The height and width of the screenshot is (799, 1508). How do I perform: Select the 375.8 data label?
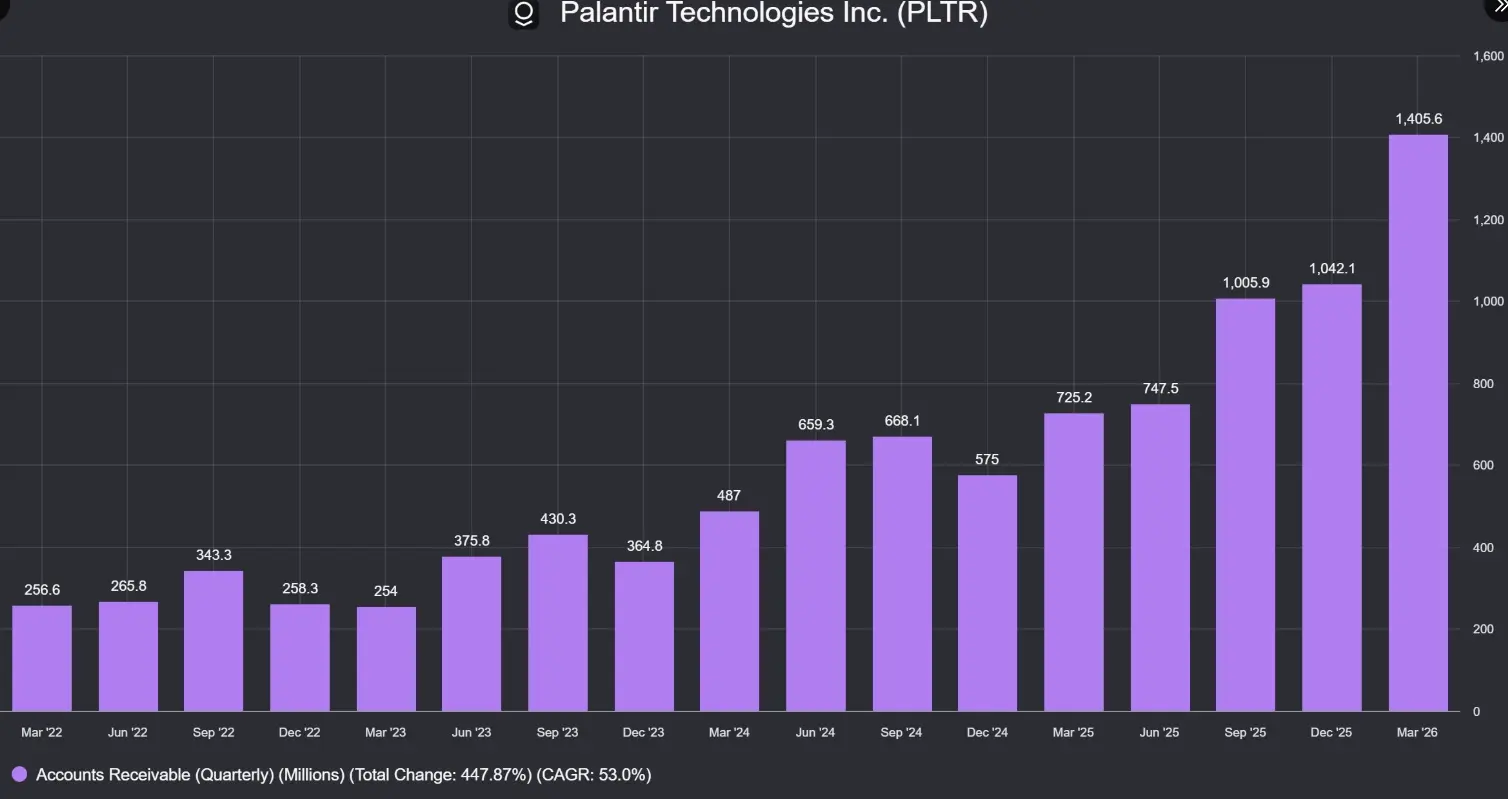[472, 541]
